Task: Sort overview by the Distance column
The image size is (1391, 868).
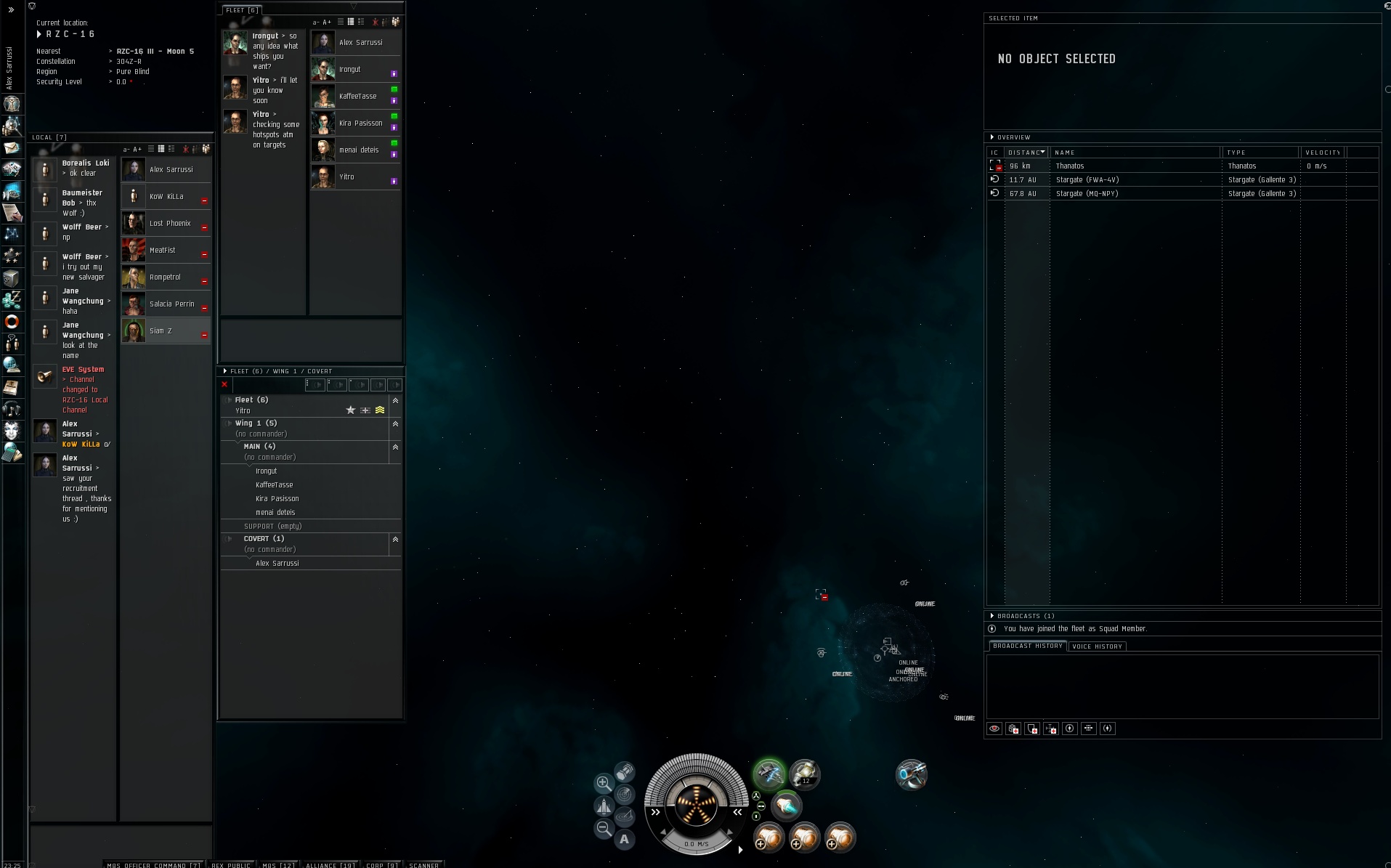Action: click(1027, 153)
